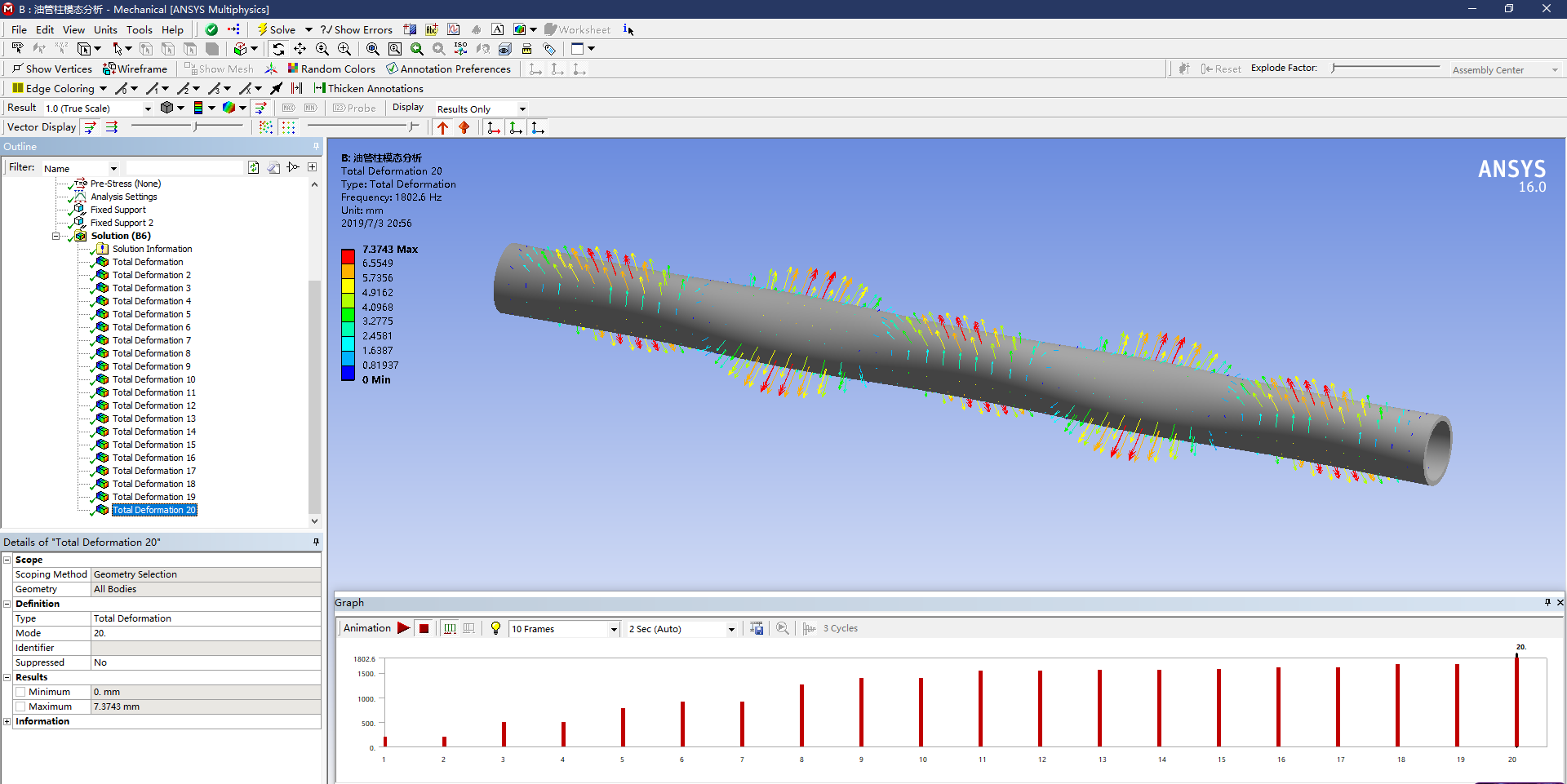Viewport: 1567px width, 784px height.
Task: Open the Results Only display dropdown
Action: 522,109
